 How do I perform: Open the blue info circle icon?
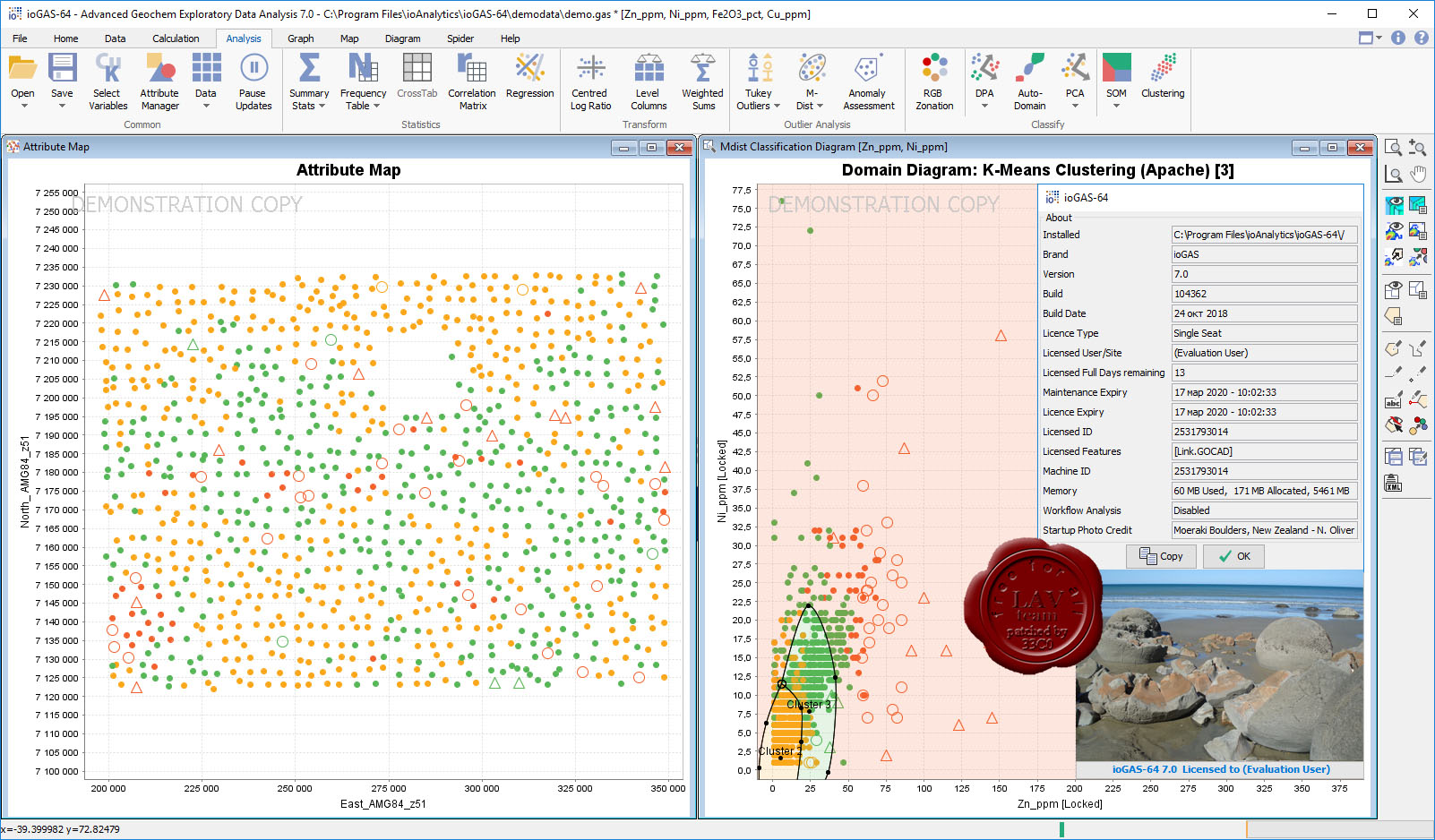1398,38
